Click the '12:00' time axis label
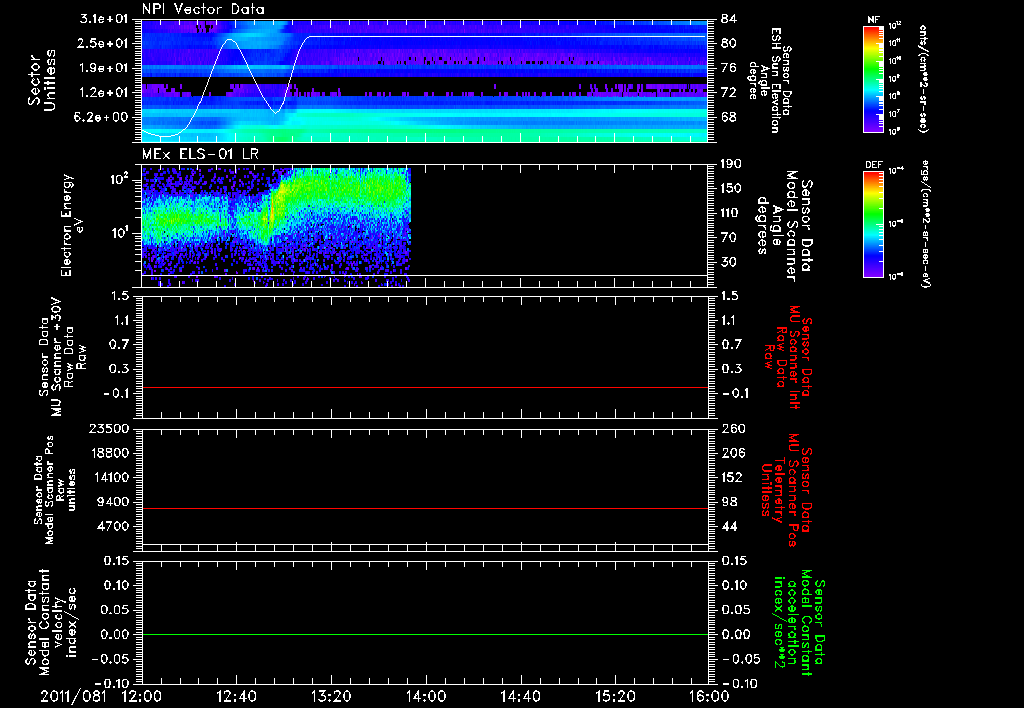 tap(142, 696)
